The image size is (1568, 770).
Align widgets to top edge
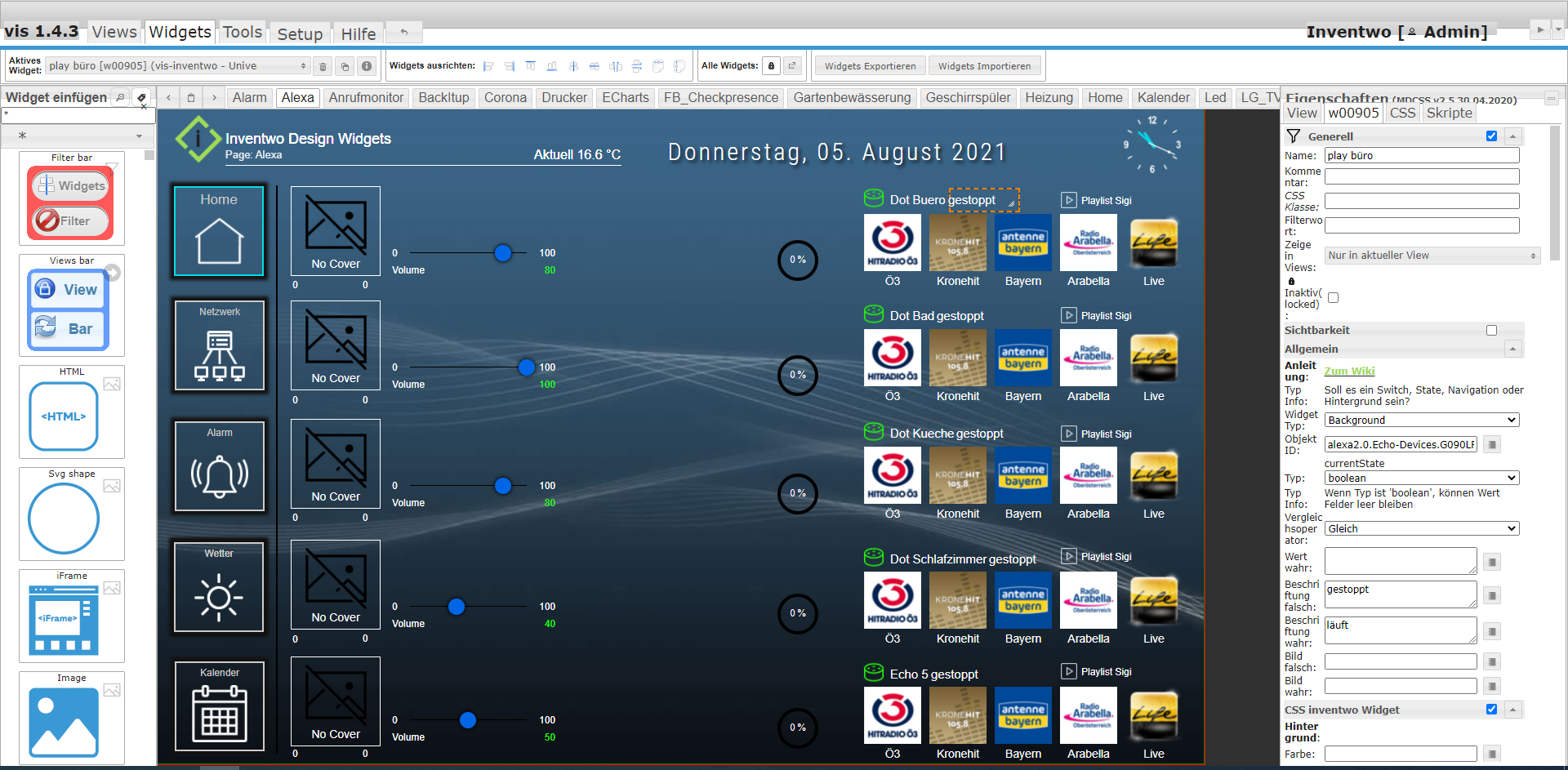click(531, 66)
